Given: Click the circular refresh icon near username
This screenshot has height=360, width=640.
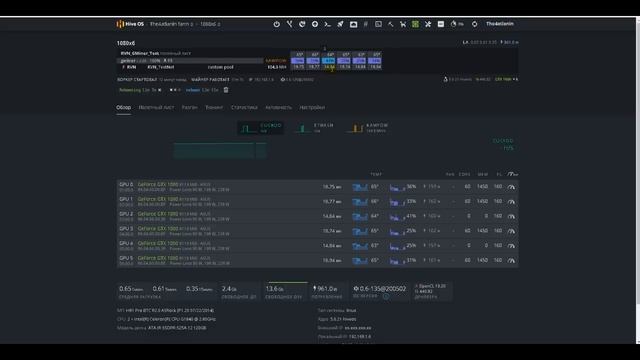Looking at the screenshot, I should click(474, 24).
